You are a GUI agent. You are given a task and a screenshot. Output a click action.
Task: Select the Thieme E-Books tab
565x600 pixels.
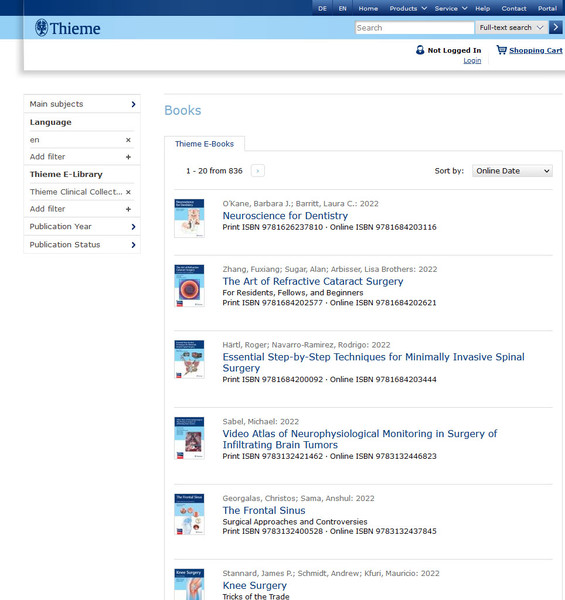point(204,144)
